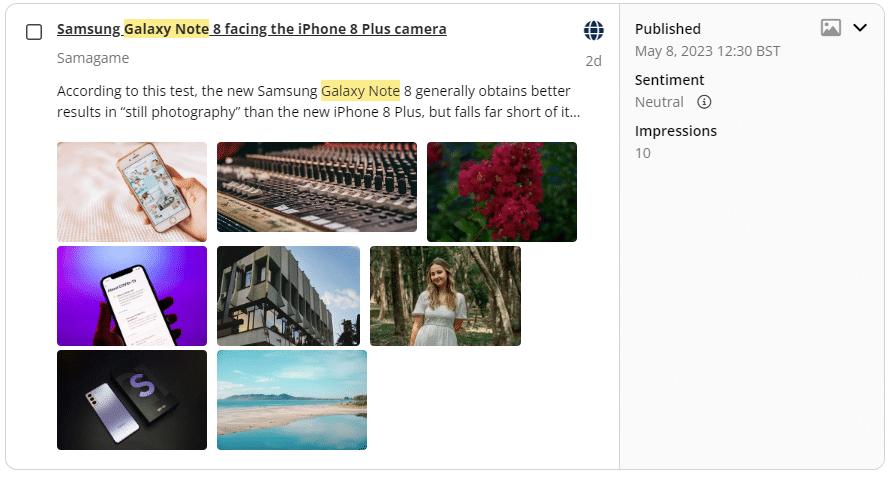The image size is (890, 479).
Task: Open the beach seascape thumbnail
Action: [292, 400]
